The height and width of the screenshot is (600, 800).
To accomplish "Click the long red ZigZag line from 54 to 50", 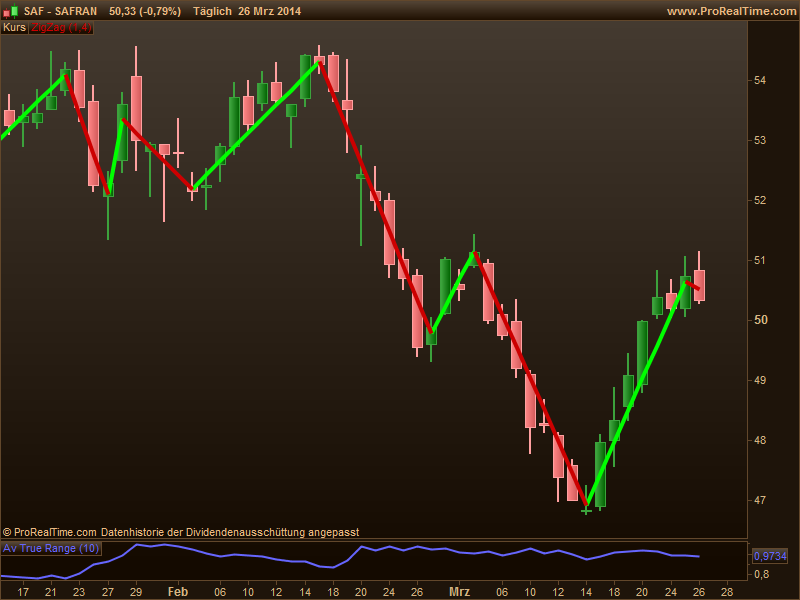I will pos(376,197).
